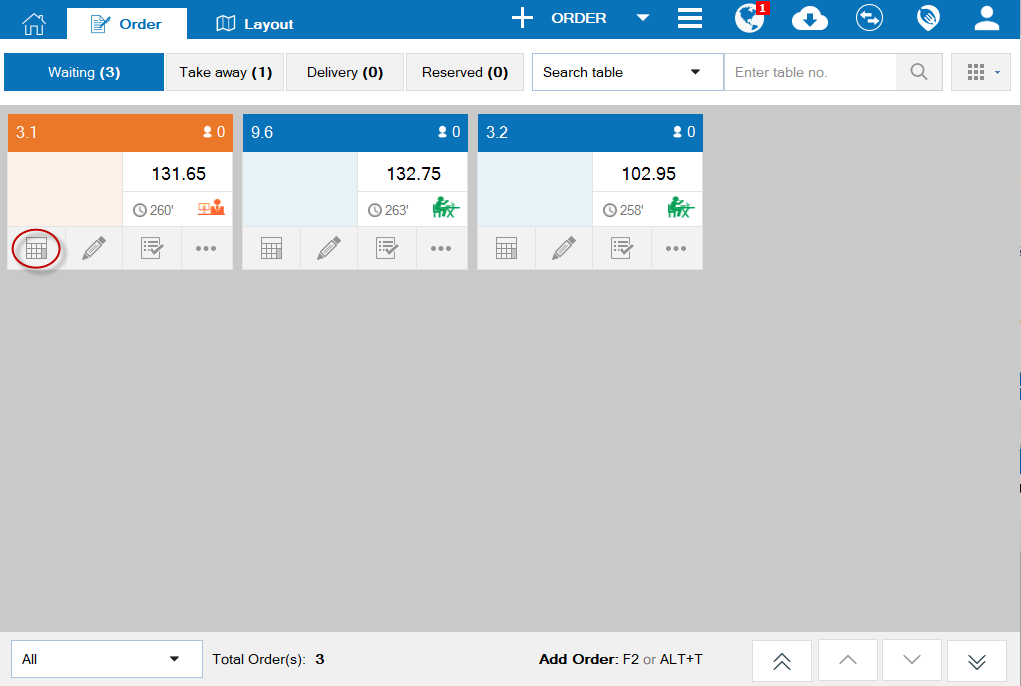1021x686 pixels.
Task: Jump to last page with double down arrow
Action: (x=977, y=661)
